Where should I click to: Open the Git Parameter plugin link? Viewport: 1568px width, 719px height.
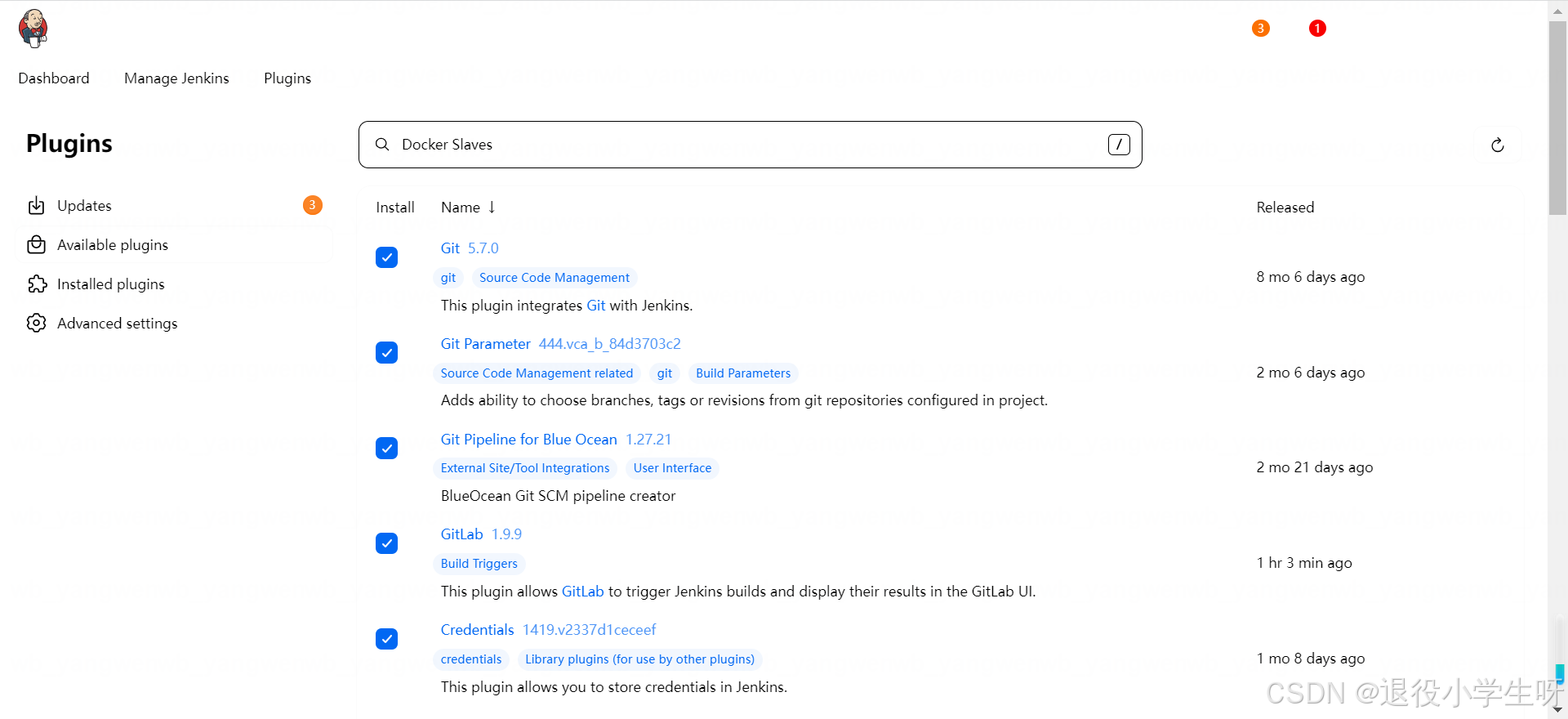(x=561, y=344)
